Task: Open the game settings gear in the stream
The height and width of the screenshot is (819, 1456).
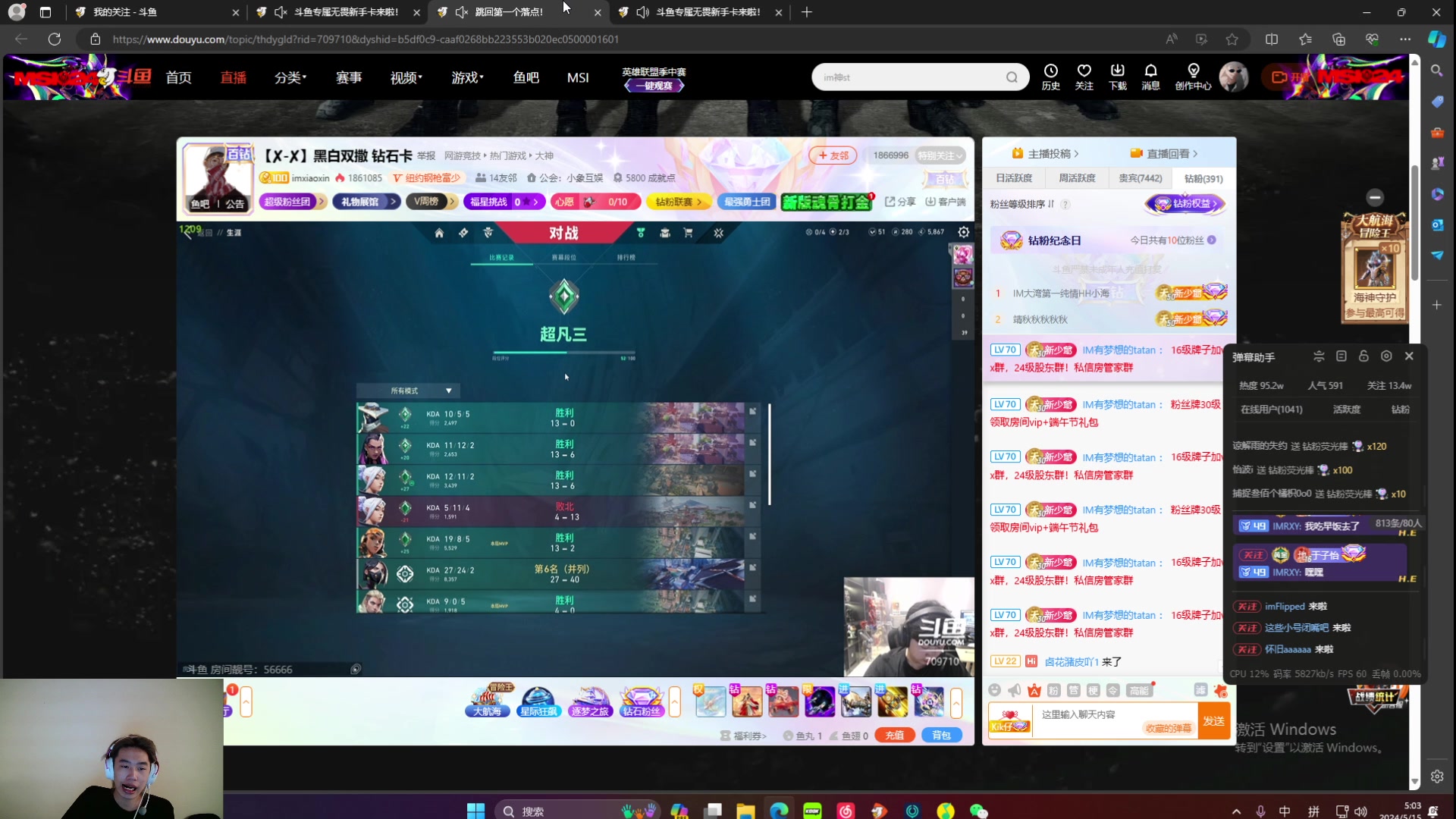Action: 964,232
